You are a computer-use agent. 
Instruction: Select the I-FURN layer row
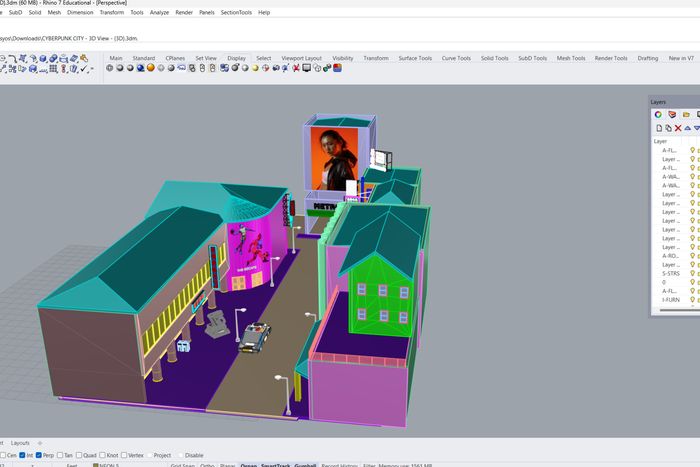pyautogui.click(x=670, y=299)
